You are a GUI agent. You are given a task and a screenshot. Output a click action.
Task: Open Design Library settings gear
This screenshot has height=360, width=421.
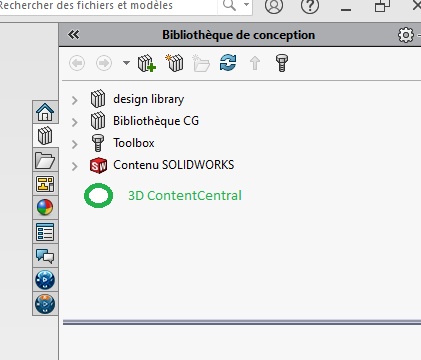pyautogui.click(x=406, y=35)
